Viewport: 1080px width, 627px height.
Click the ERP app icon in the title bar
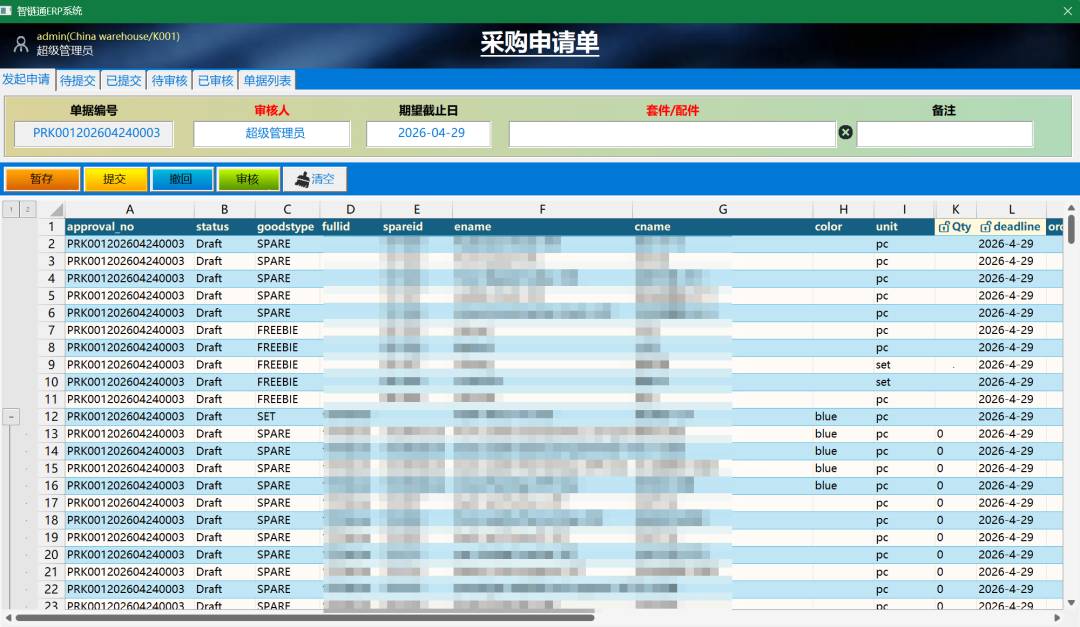[6, 10]
